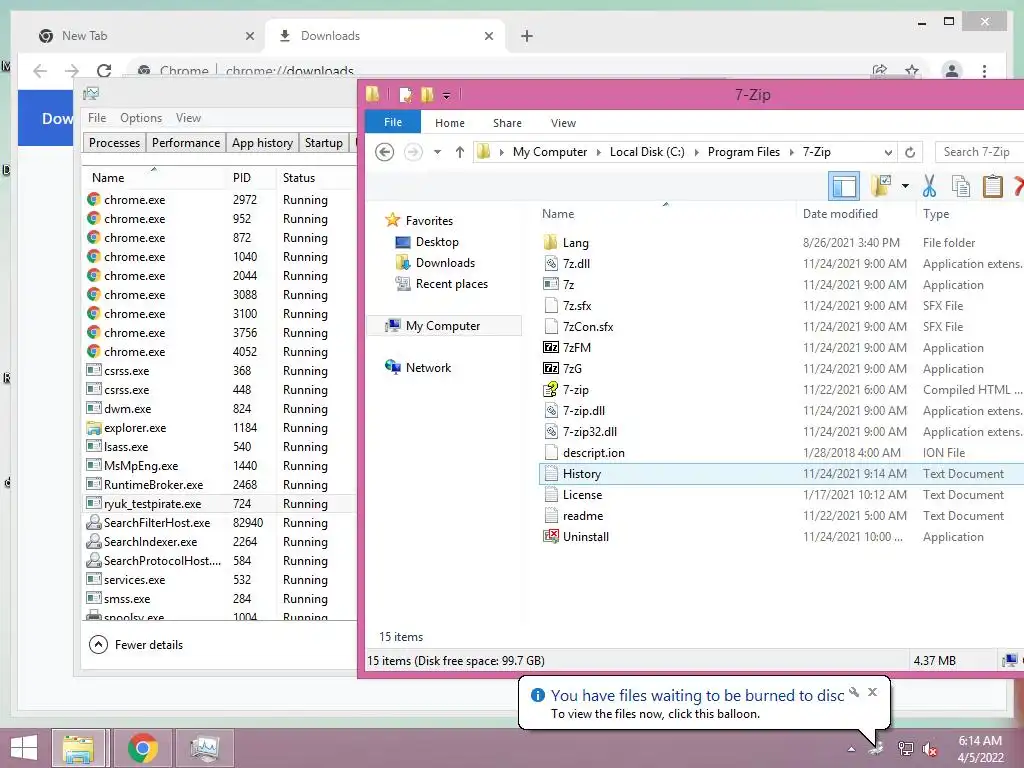Screen dimensions: 1024x768
Task: Open Task Manager Options menu
Action: pyautogui.click(x=141, y=118)
